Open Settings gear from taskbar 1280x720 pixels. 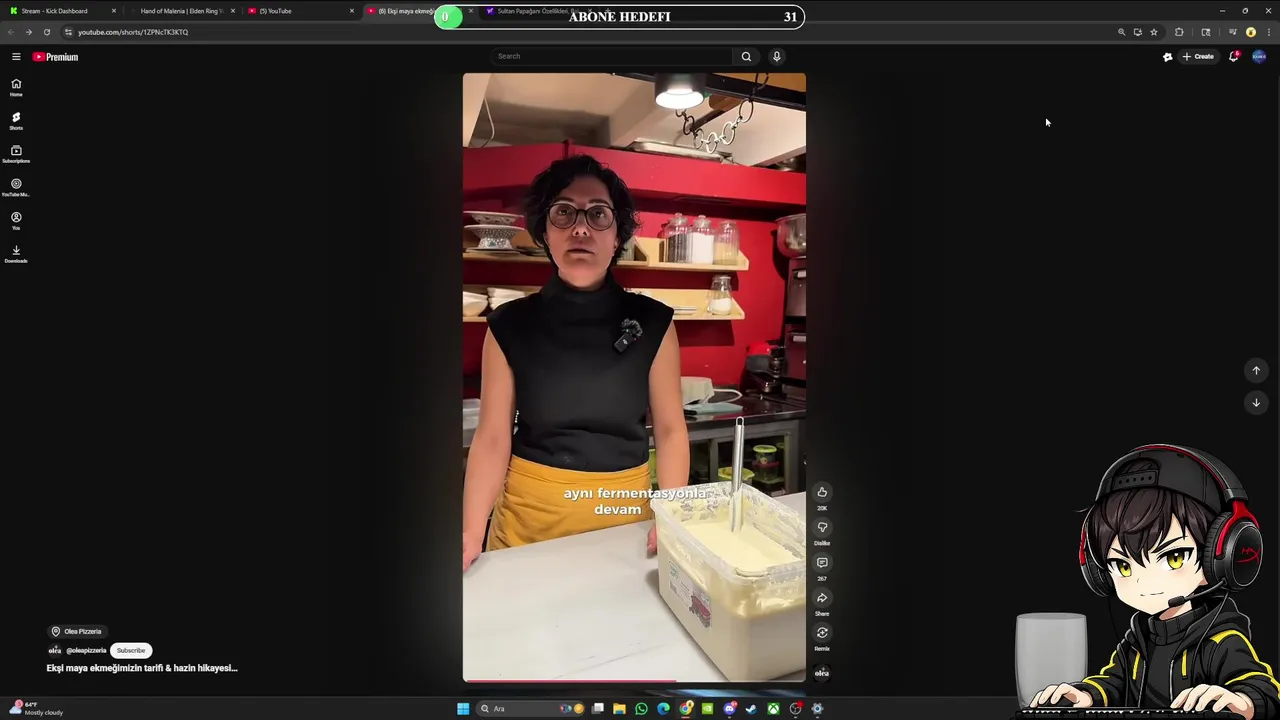click(817, 709)
